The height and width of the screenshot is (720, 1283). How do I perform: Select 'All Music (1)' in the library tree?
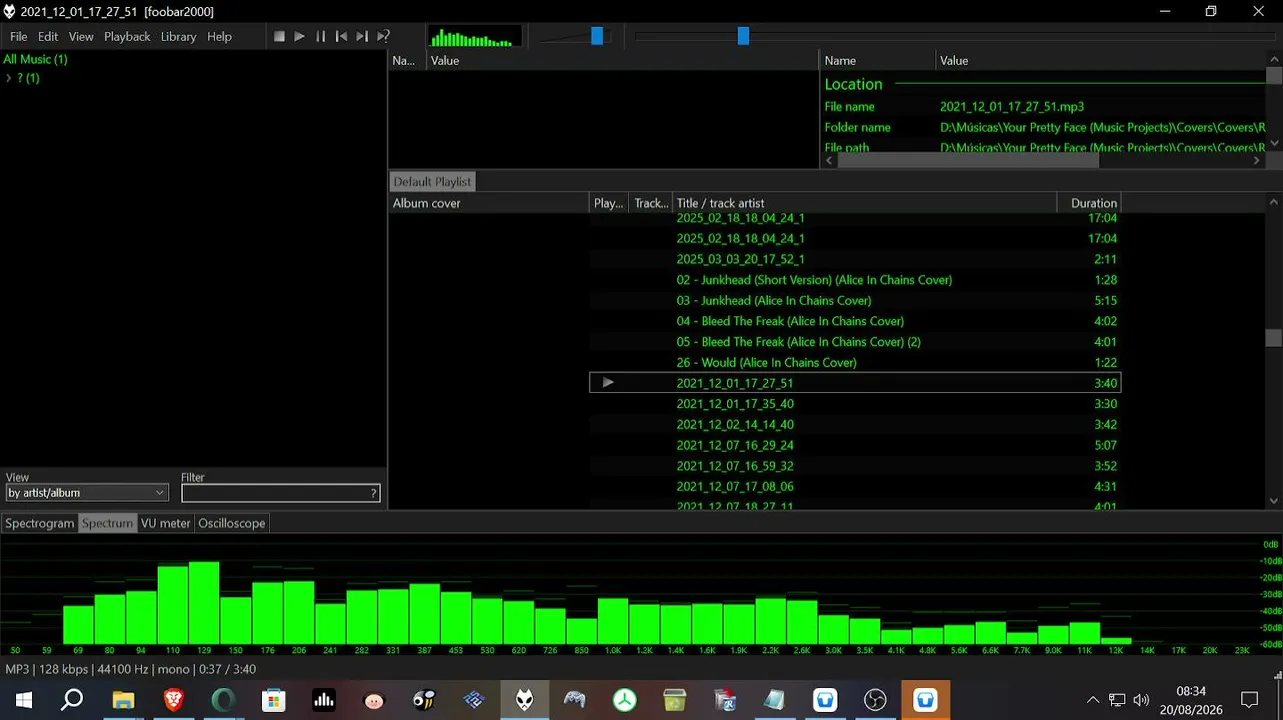point(35,59)
